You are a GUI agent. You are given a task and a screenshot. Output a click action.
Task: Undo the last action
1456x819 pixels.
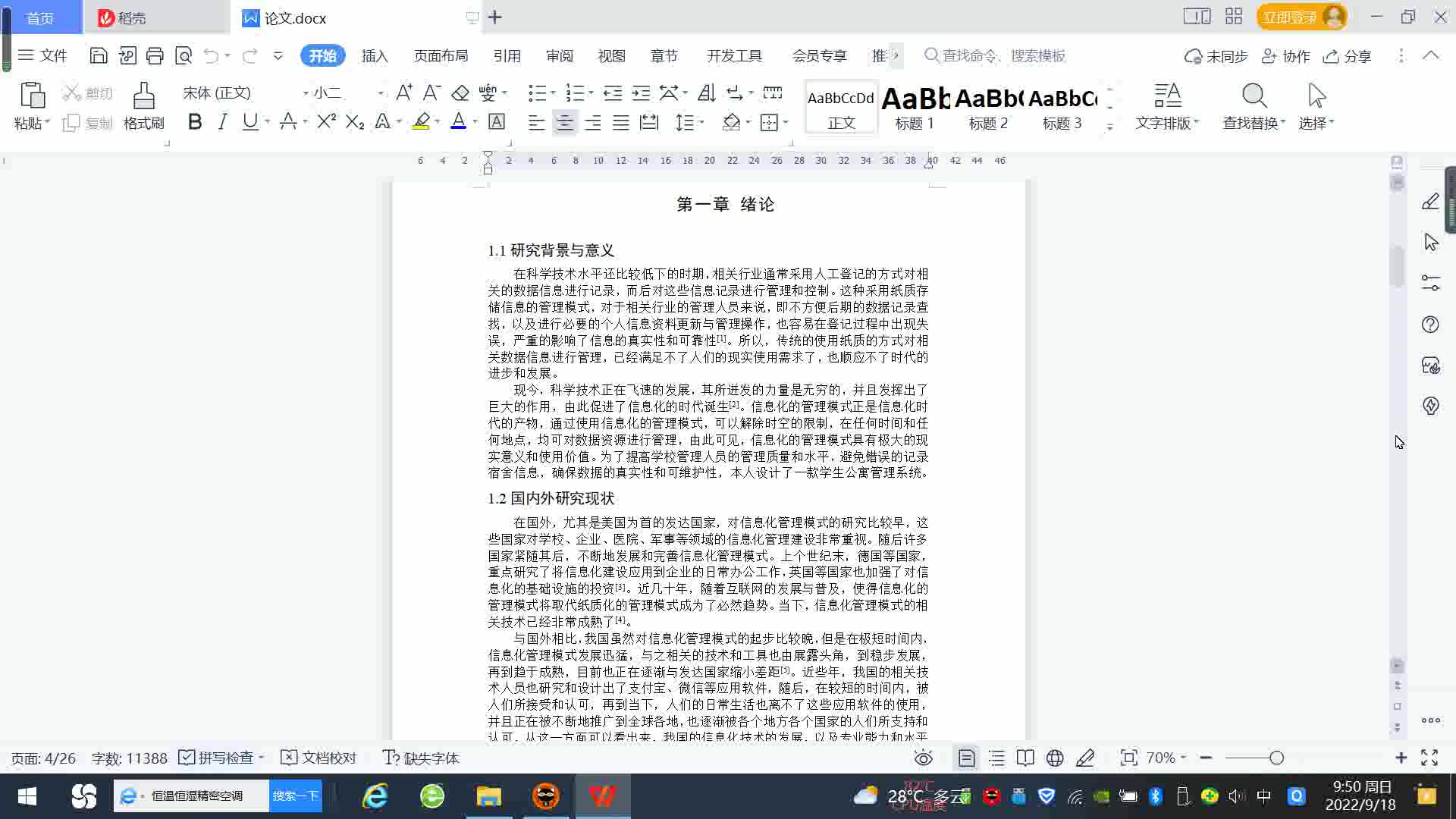click(x=211, y=55)
